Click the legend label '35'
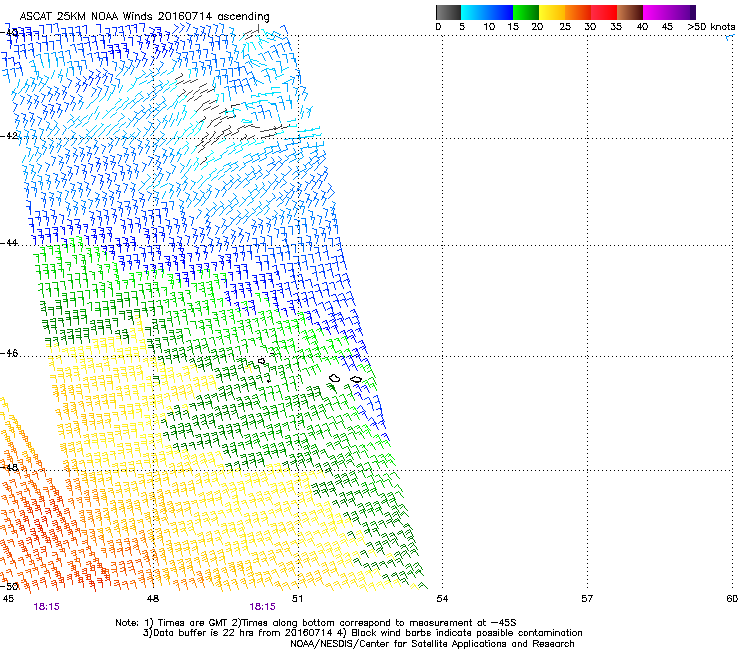740x650 pixels. [616, 27]
